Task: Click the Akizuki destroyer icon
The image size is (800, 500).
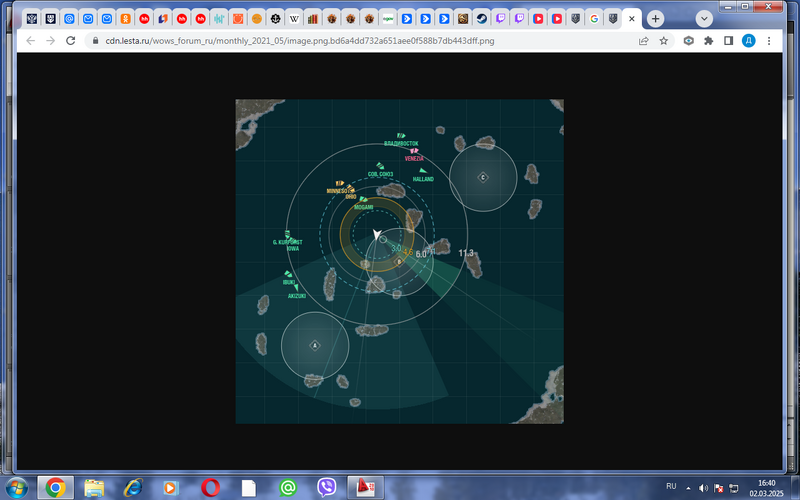Action: pos(296,288)
